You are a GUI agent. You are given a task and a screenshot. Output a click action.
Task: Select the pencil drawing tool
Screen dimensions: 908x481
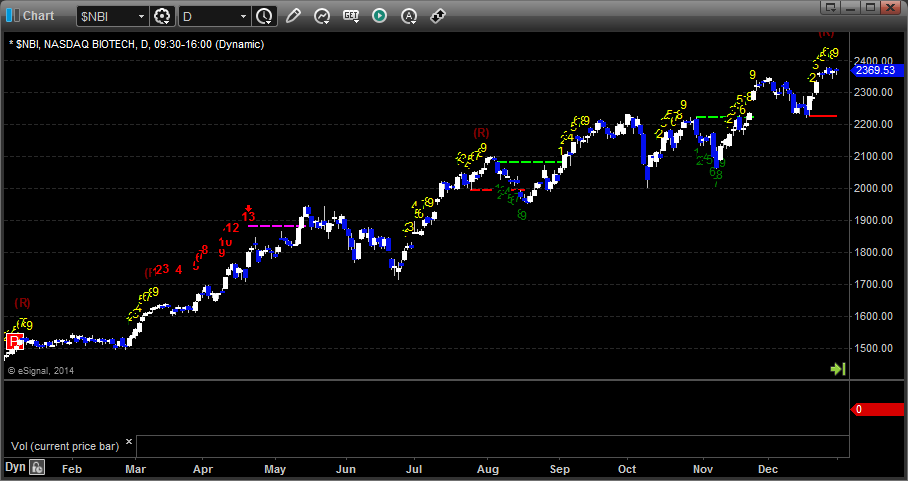tap(293, 16)
